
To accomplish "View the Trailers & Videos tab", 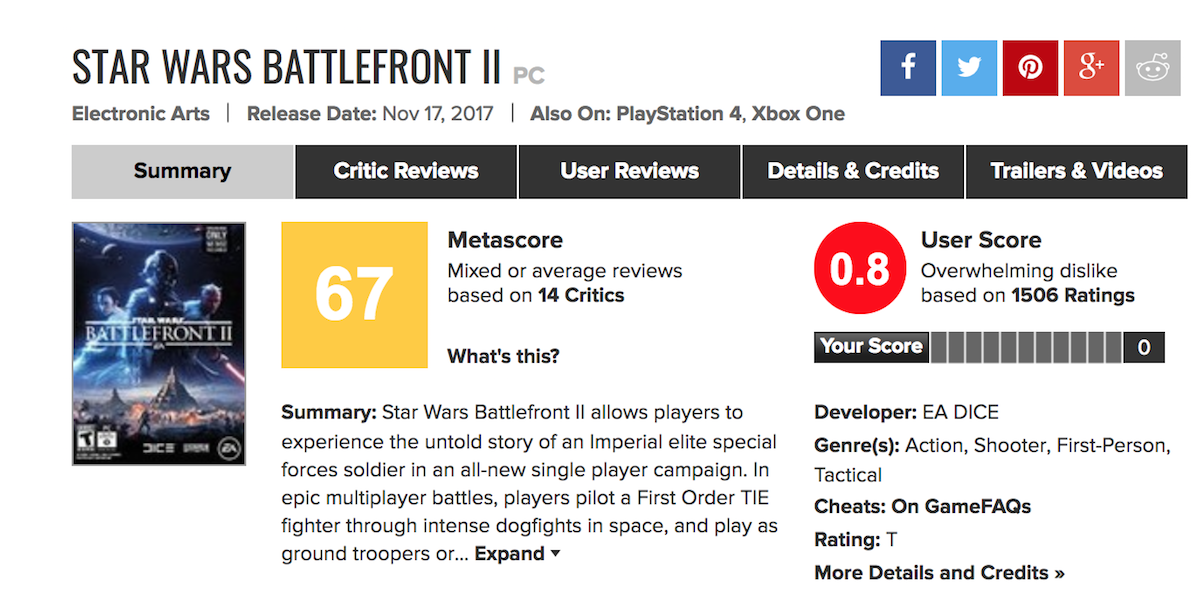I will click(x=1076, y=171).
